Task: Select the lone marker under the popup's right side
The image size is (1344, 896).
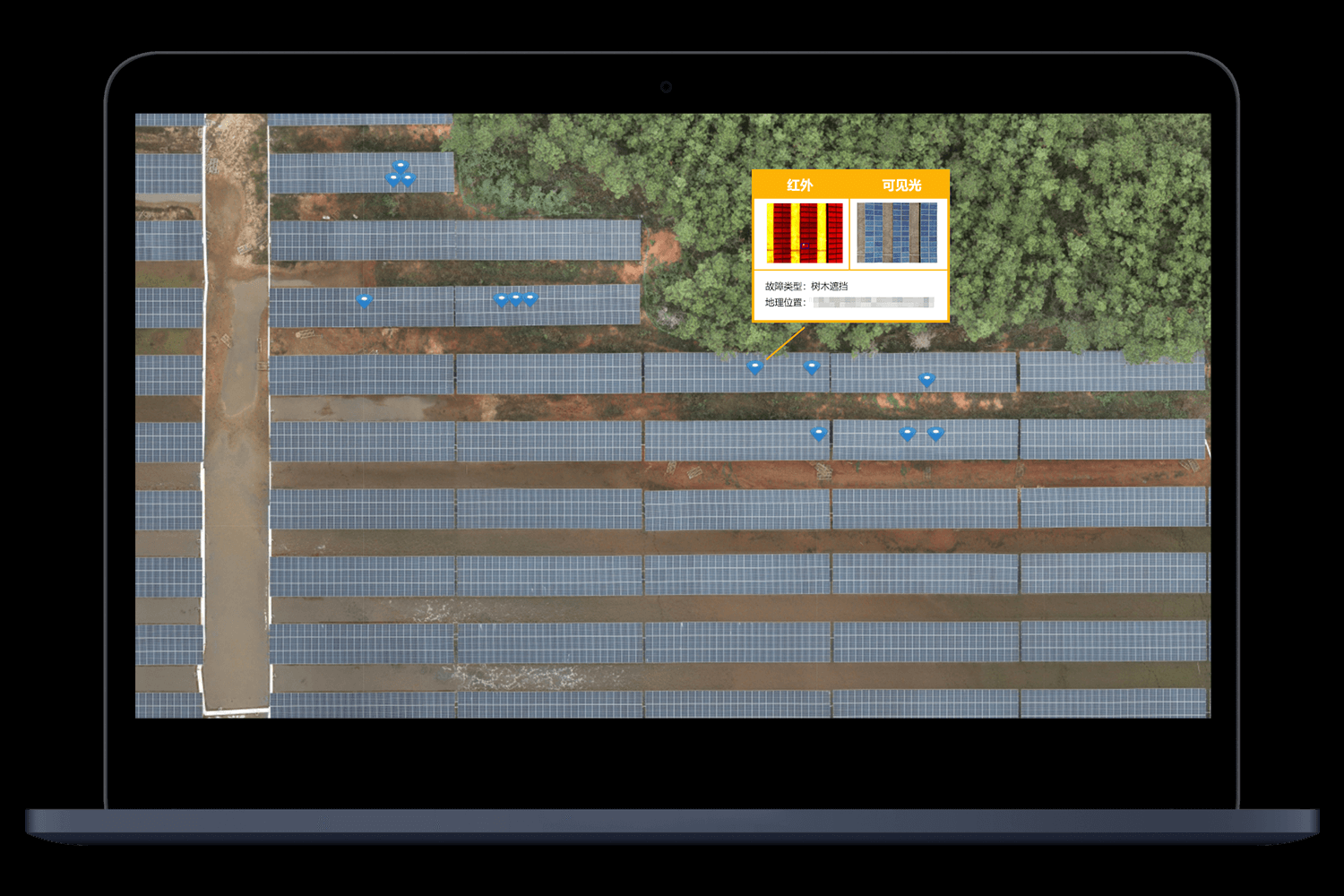Action: click(927, 379)
